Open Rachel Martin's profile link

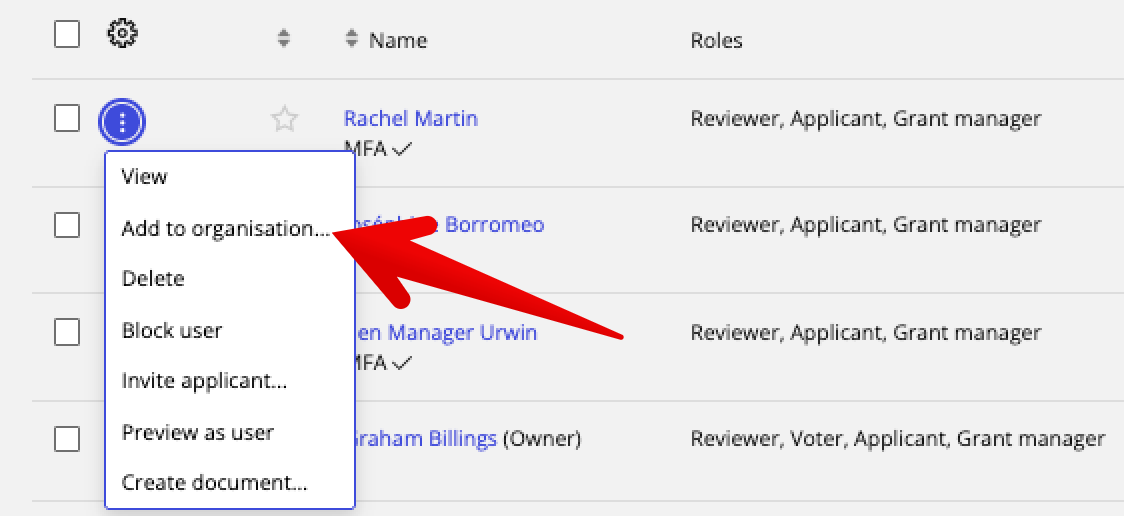coord(411,118)
